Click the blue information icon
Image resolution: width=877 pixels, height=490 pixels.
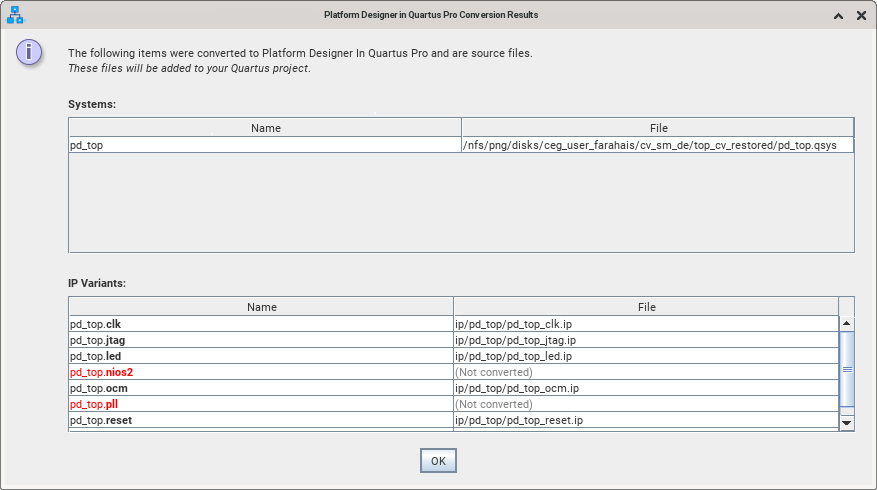click(30, 52)
